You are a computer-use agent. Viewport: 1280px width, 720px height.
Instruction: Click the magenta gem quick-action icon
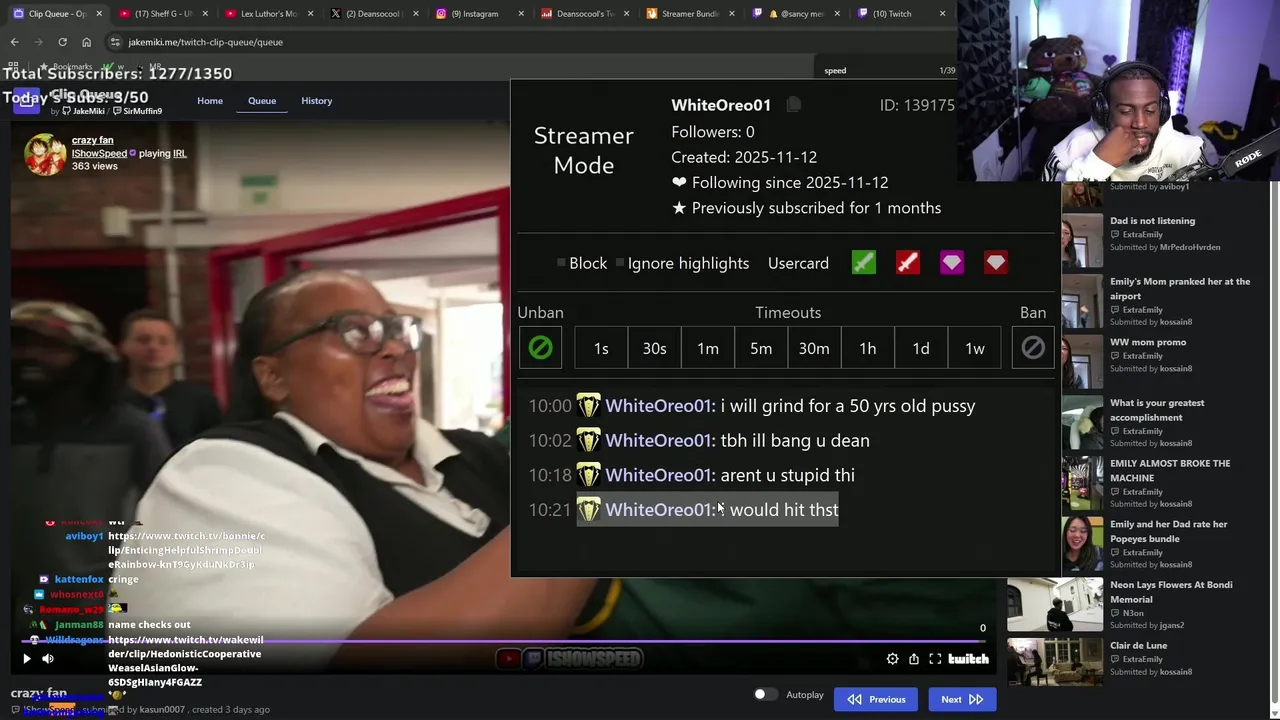tap(951, 263)
